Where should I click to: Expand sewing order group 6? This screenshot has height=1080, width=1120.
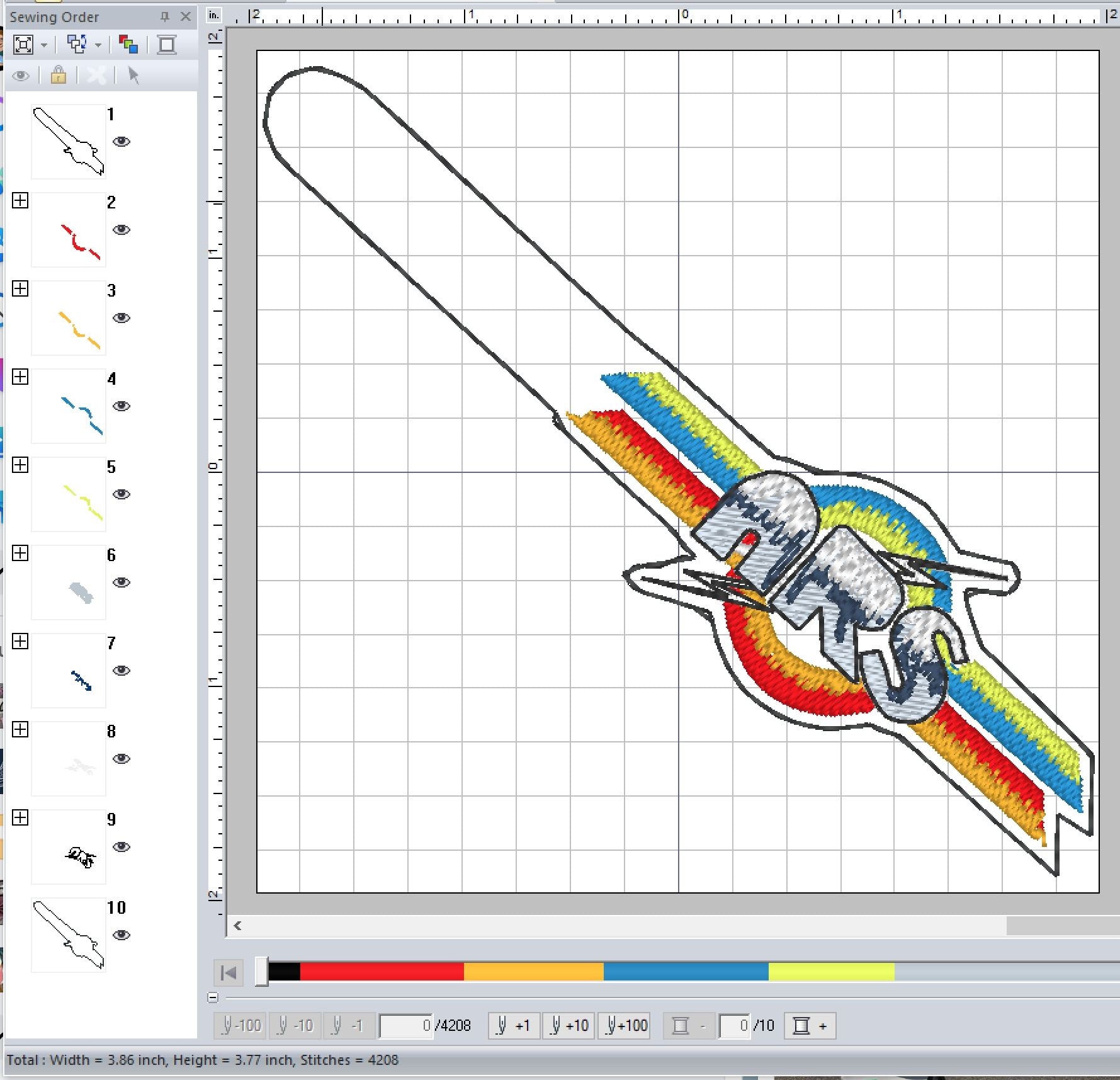coord(20,554)
